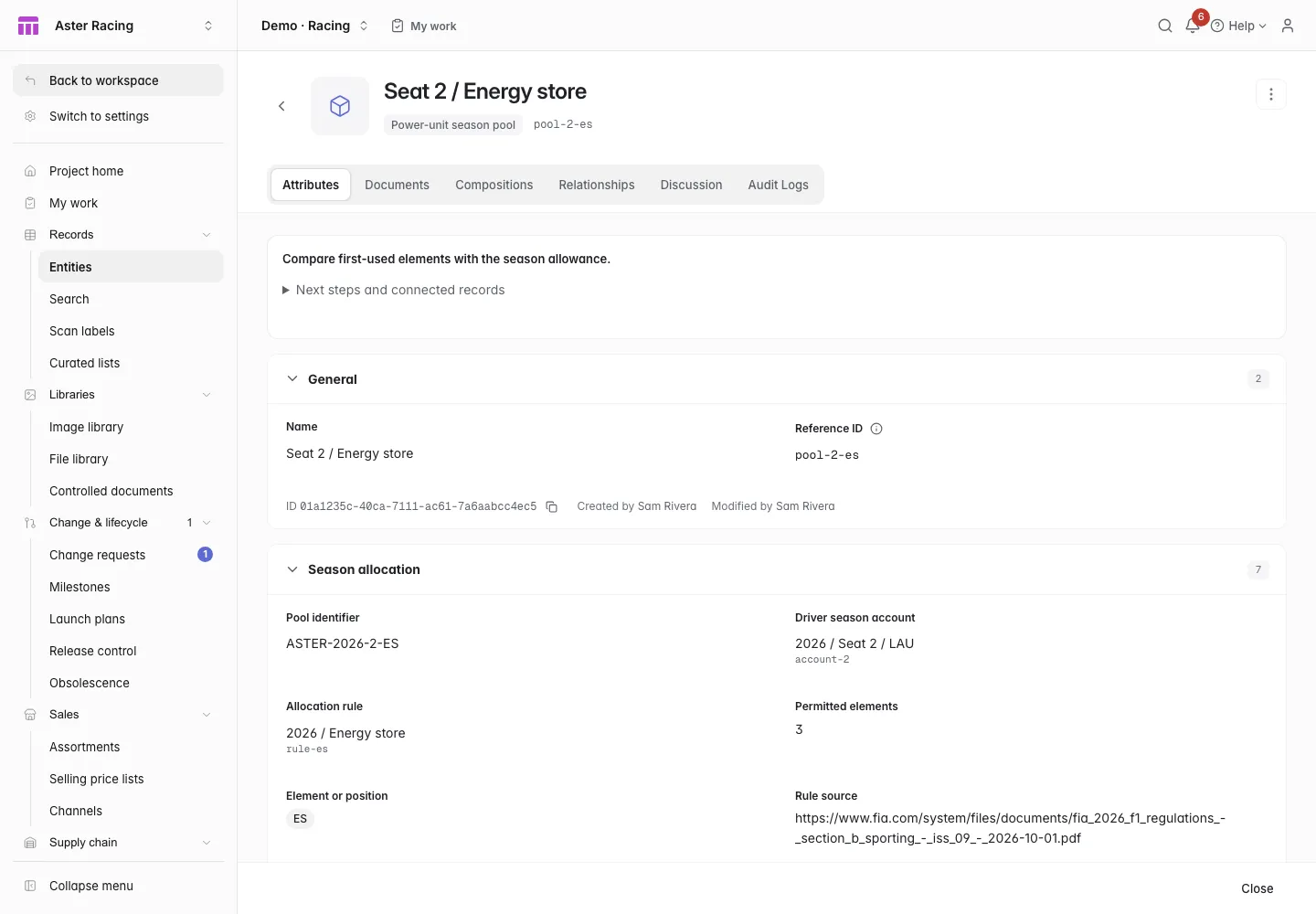Open the Demo · Racing project switcher
This screenshot has height=914, width=1316.
(314, 26)
